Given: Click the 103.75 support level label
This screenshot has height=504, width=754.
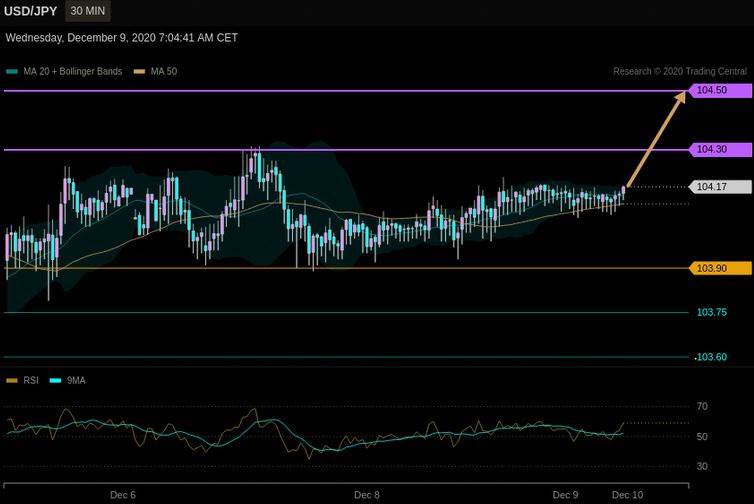Looking at the screenshot, I should click(x=712, y=312).
